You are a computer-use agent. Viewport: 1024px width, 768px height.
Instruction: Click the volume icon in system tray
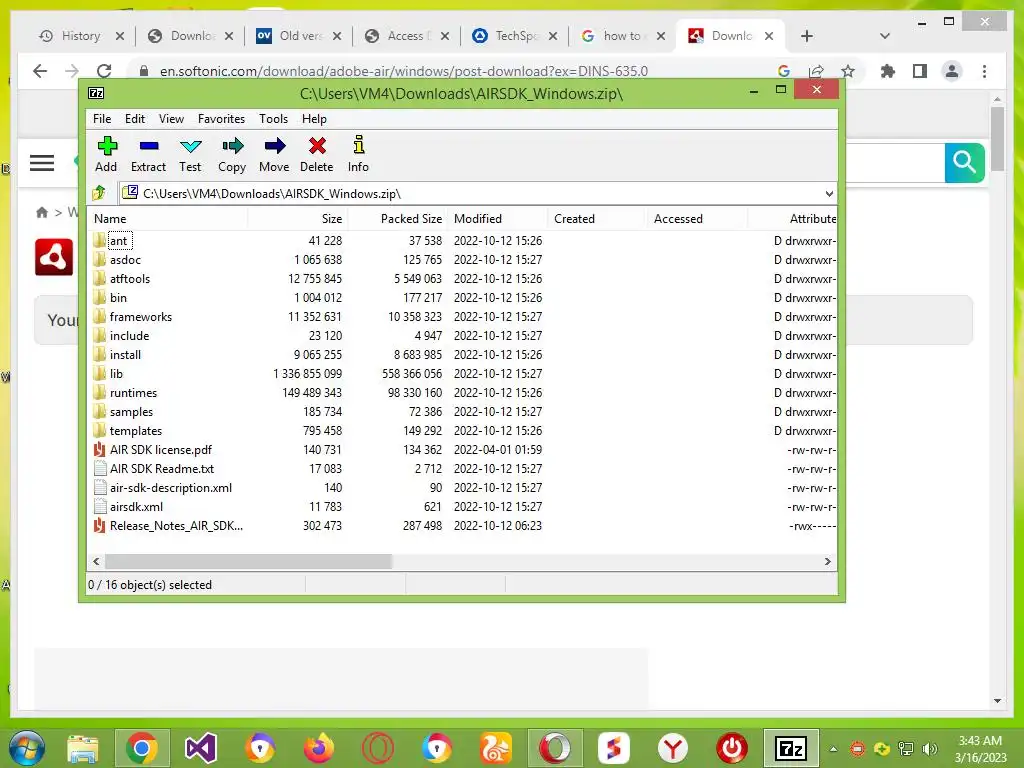pyautogui.click(x=929, y=748)
